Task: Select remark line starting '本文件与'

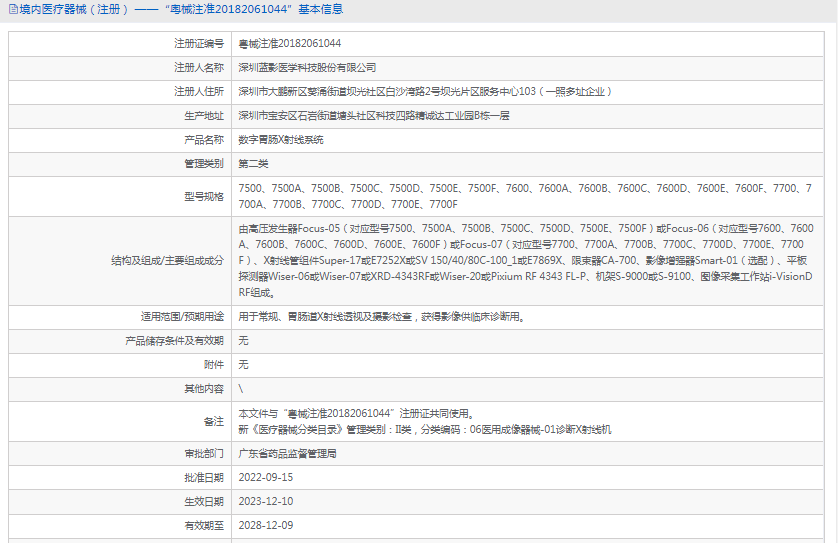Action: tap(356, 414)
